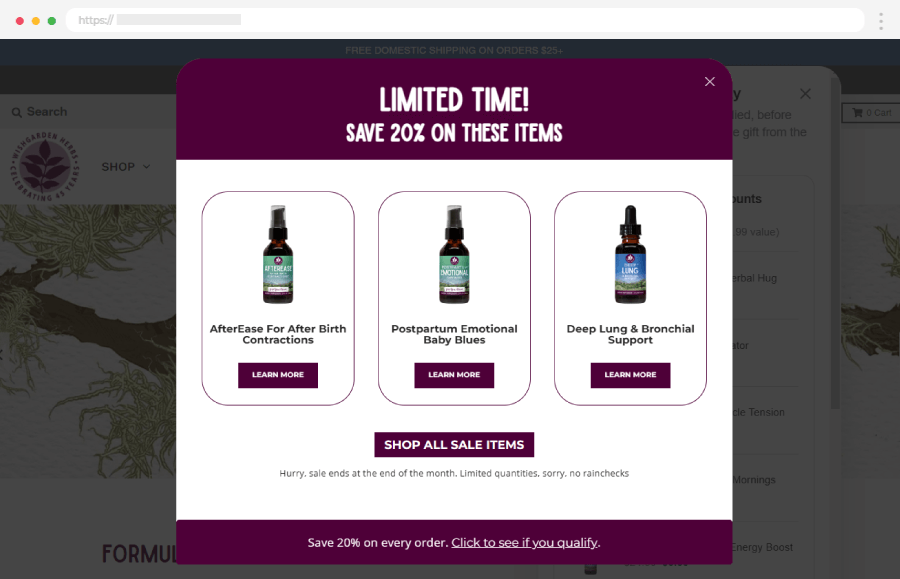Click Shop All Sale Items button
Image resolution: width=900 pixels, height=579 pixels.
coord(454,445)
